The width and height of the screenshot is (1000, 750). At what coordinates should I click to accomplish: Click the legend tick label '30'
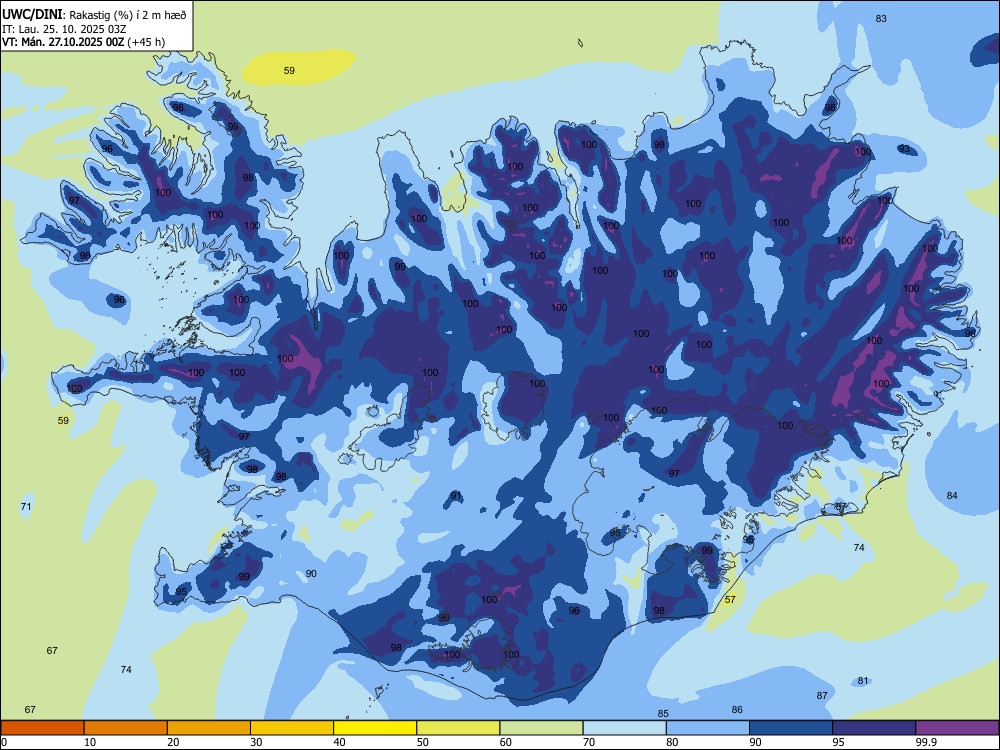(256, 742)
